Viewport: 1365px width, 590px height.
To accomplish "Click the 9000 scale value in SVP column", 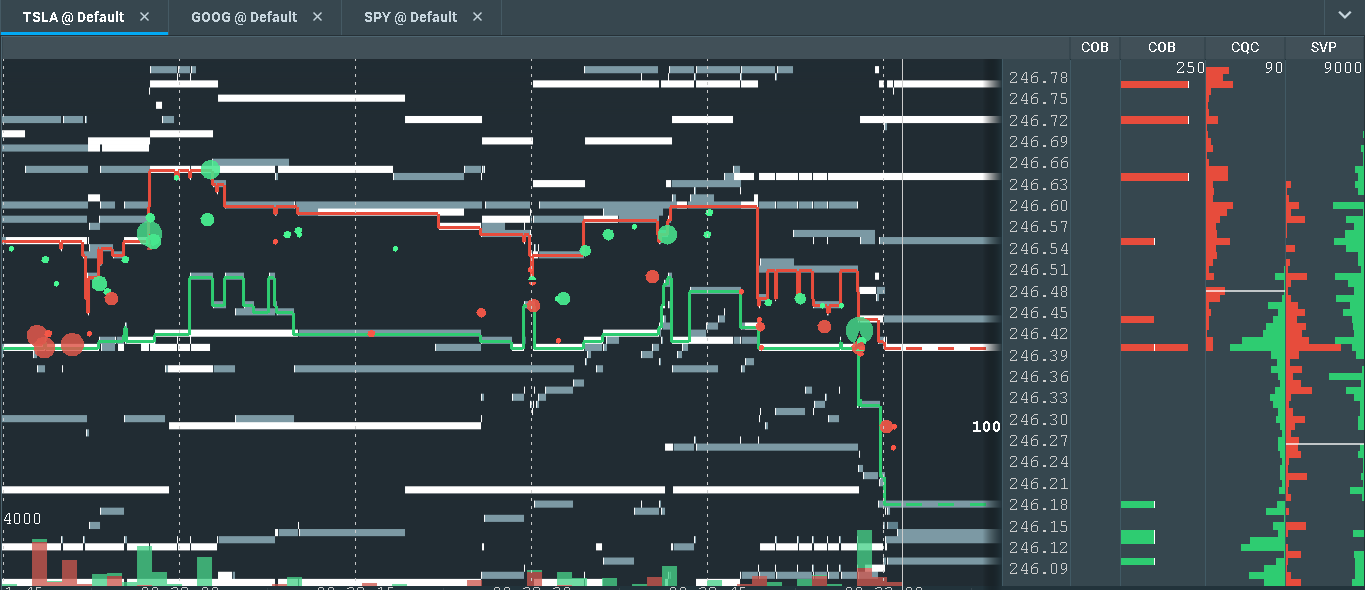I will pyautogui.click(x=1344, y=67).
